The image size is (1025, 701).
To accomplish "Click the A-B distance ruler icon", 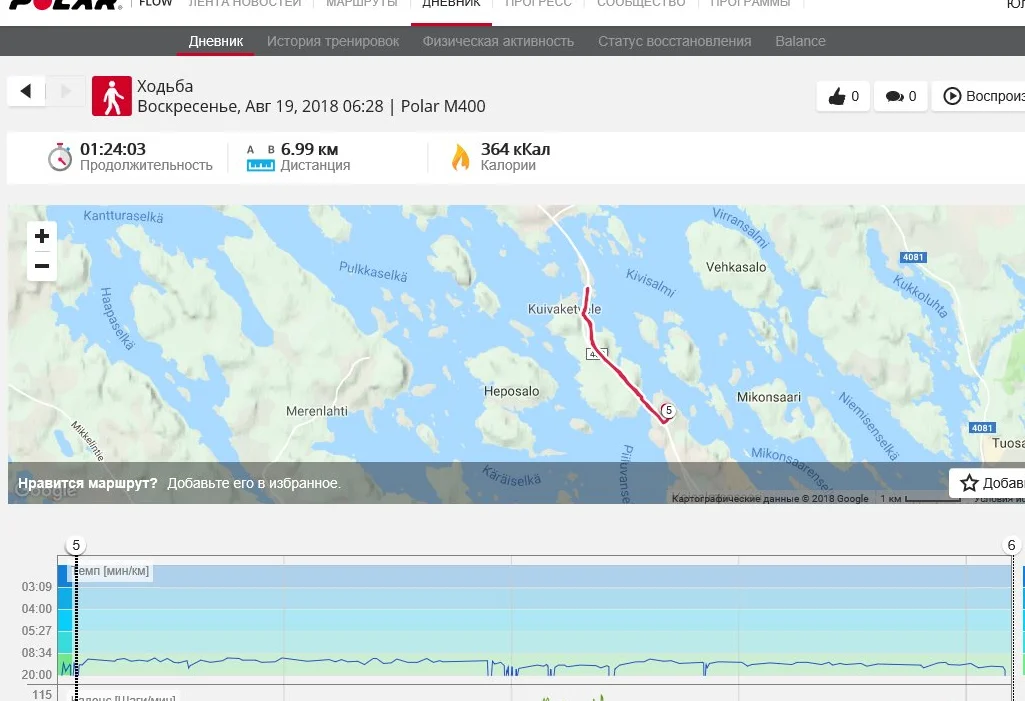I will click(260, 158).
